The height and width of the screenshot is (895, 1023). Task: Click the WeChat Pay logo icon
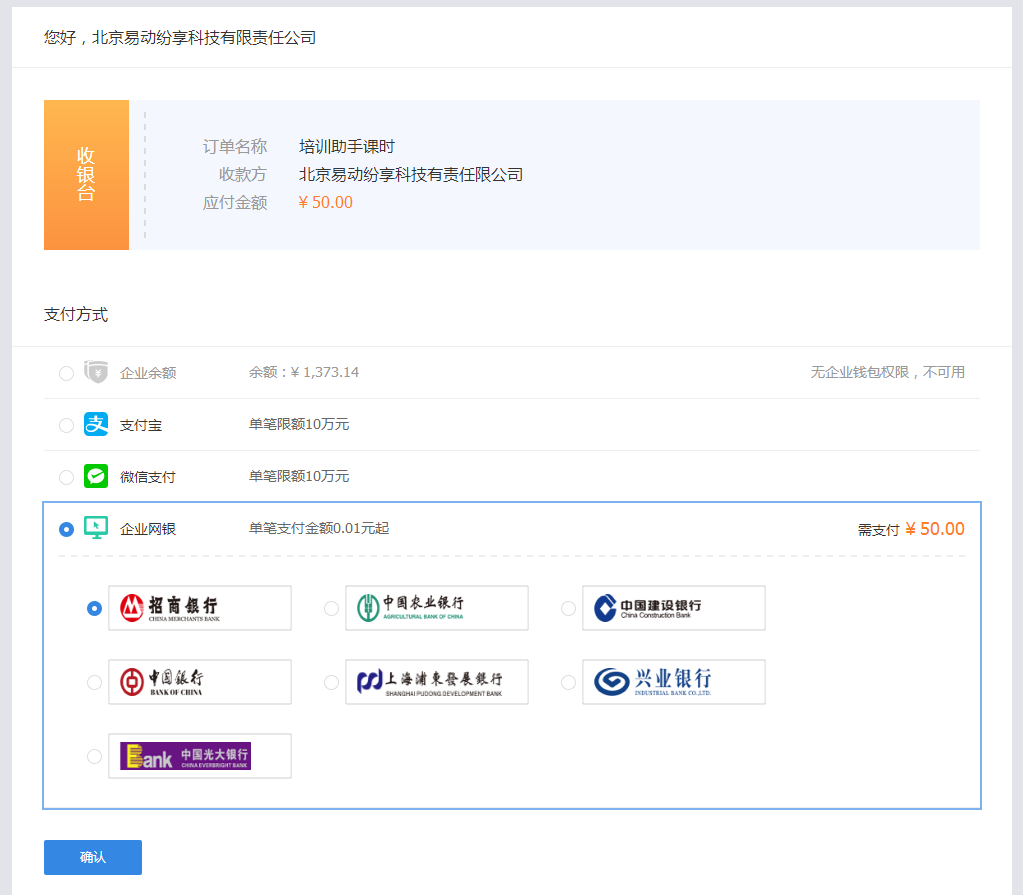coord(96,476)
